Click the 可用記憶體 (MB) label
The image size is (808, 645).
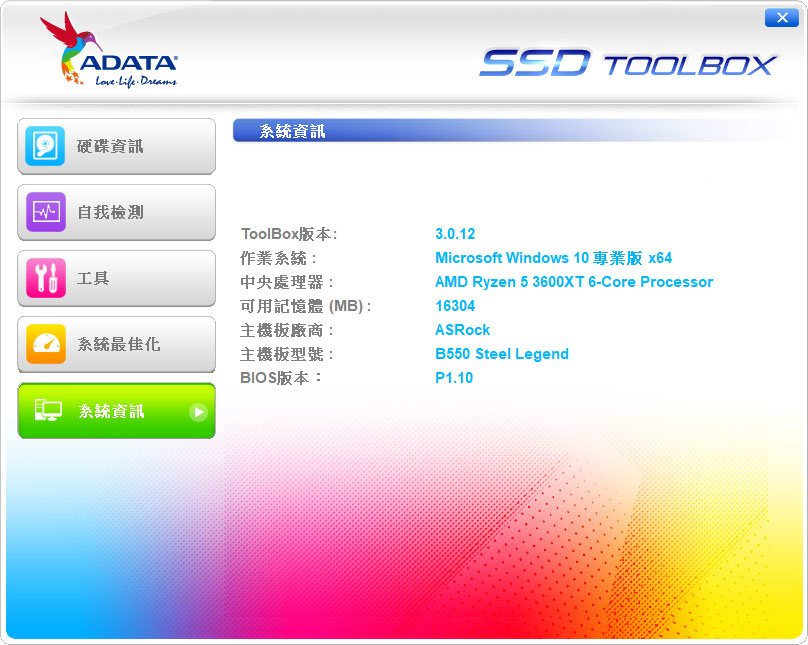[x=306, y=306]
